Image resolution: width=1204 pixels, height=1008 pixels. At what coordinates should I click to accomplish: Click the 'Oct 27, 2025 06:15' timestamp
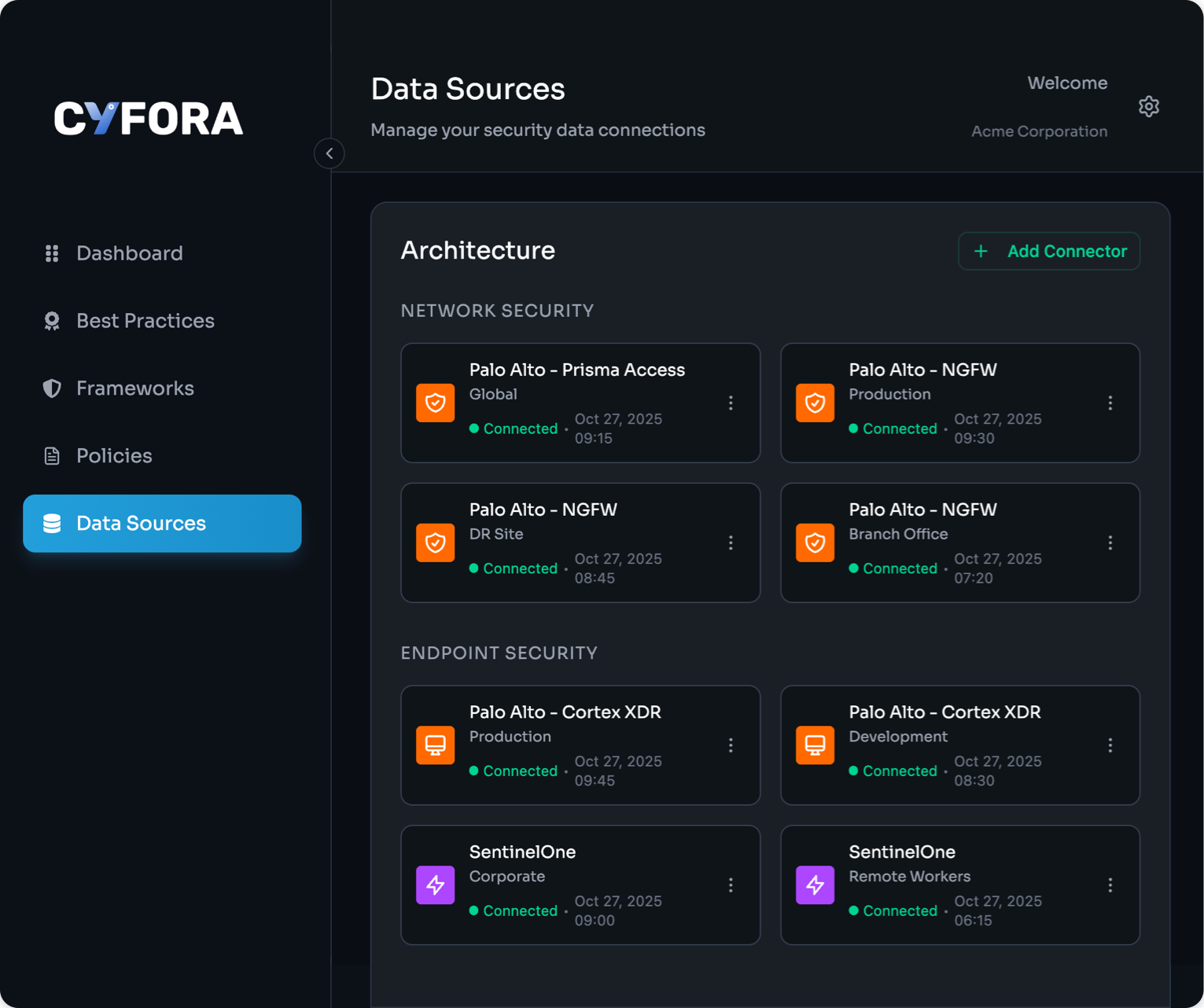pos(998,911)
